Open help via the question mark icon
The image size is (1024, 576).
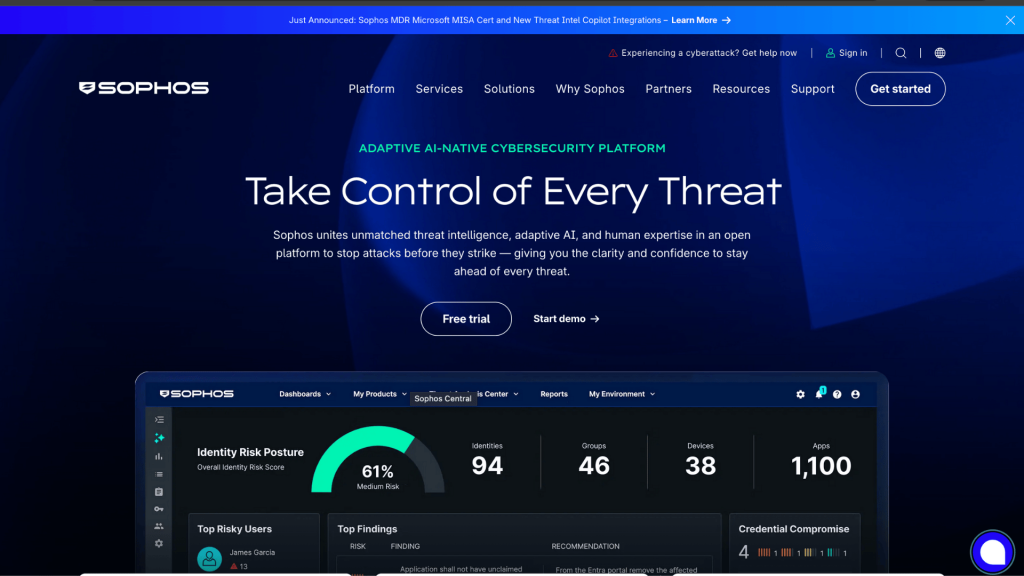click(837, 394)
